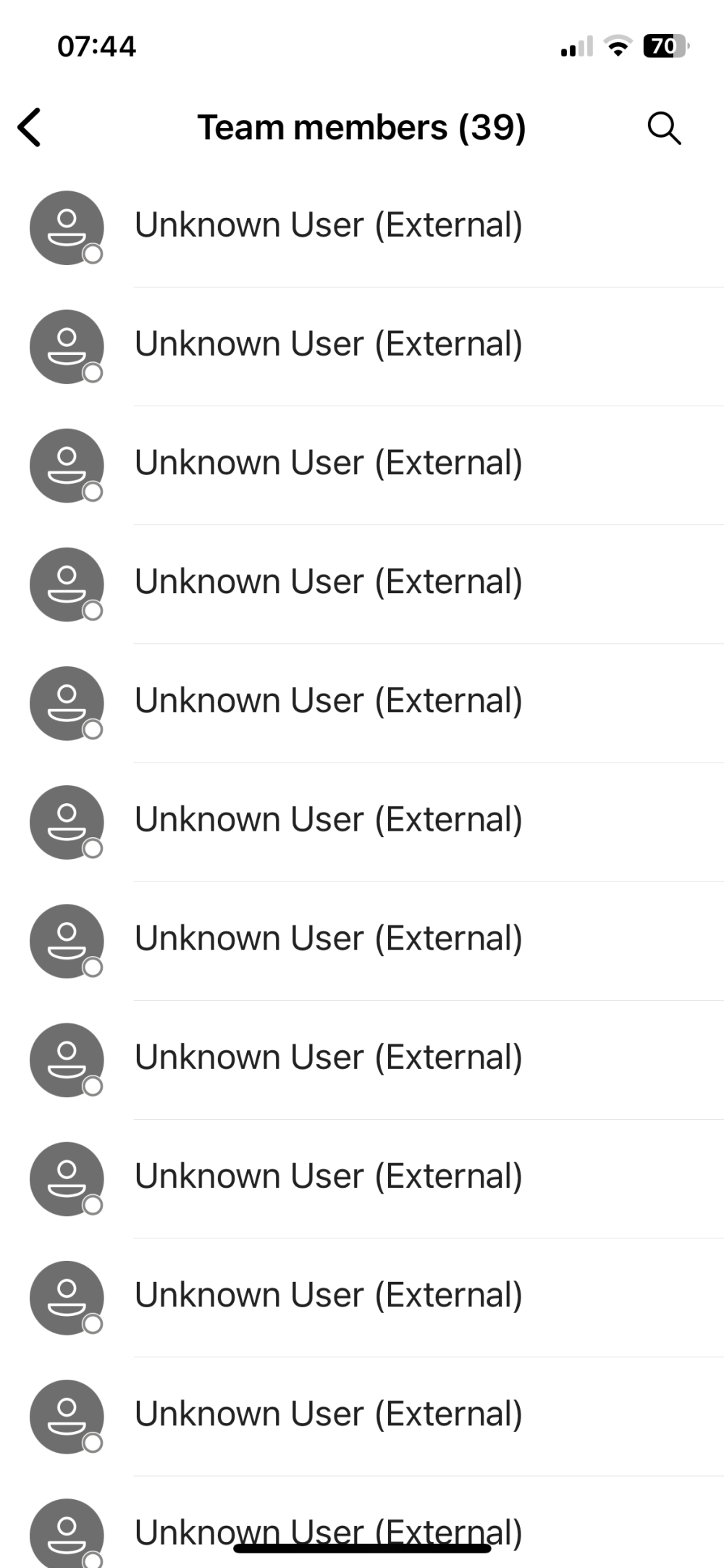Image resolution: width=724 pixels, height=1568 pixels.
Task: Tap the first Unknown User avatar
Action: coord(67,227)
